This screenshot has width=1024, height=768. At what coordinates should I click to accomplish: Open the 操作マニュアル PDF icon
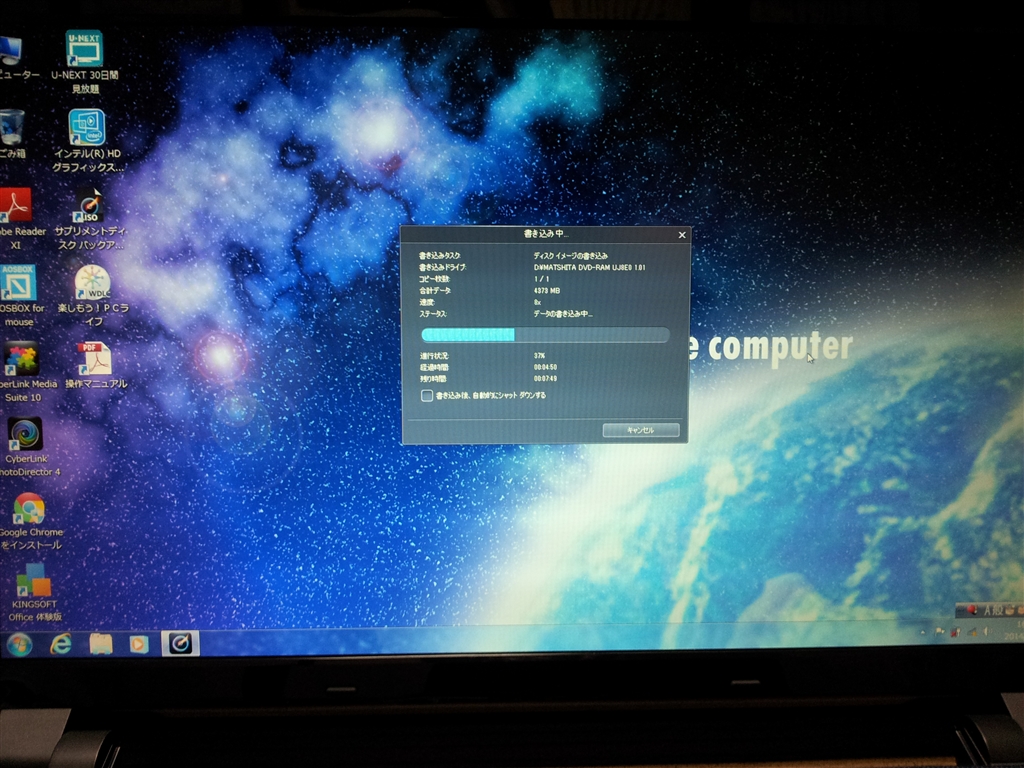coord(95,366)
